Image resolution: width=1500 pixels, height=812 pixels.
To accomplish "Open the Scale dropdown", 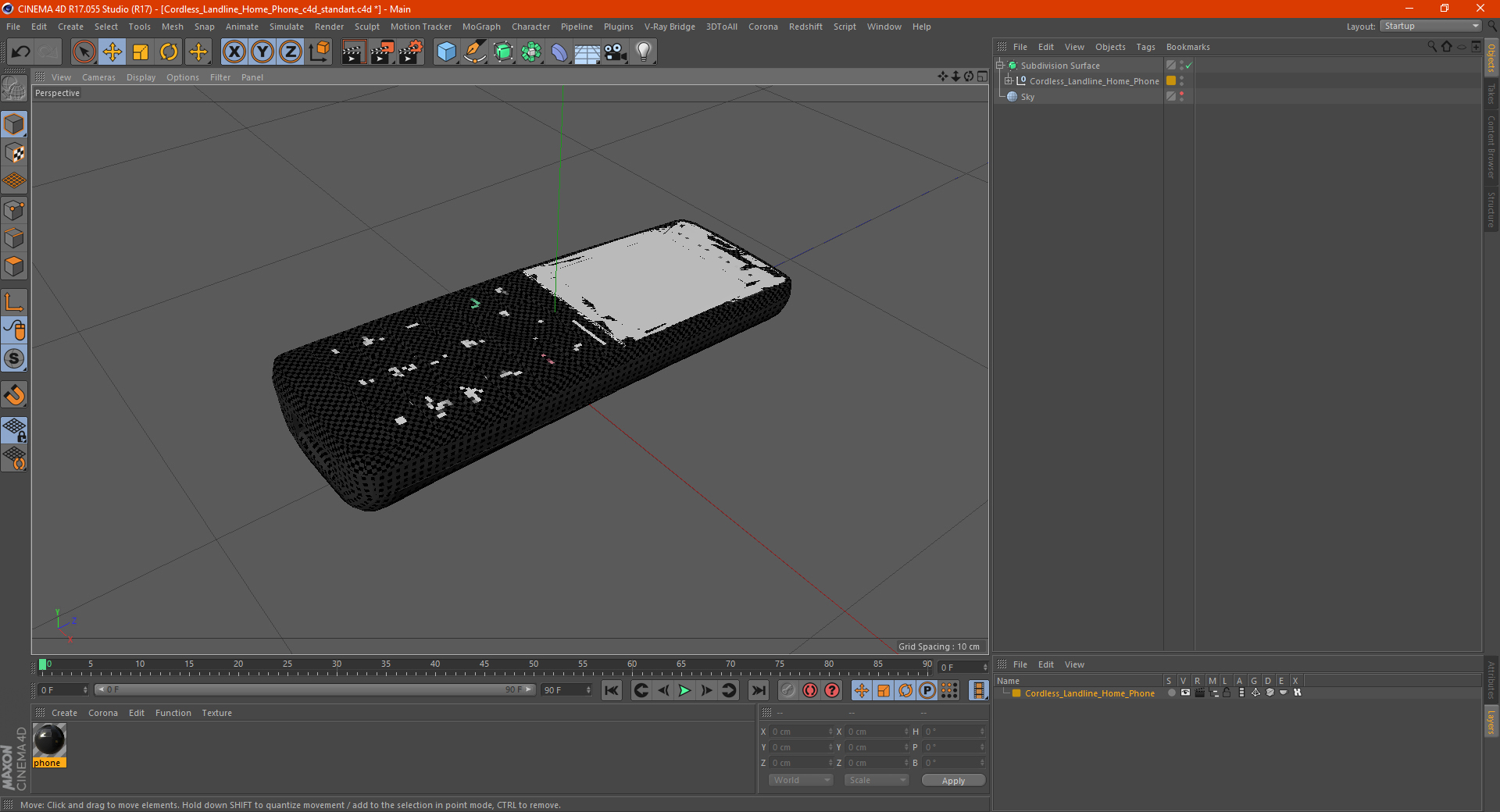I will 876,780.
